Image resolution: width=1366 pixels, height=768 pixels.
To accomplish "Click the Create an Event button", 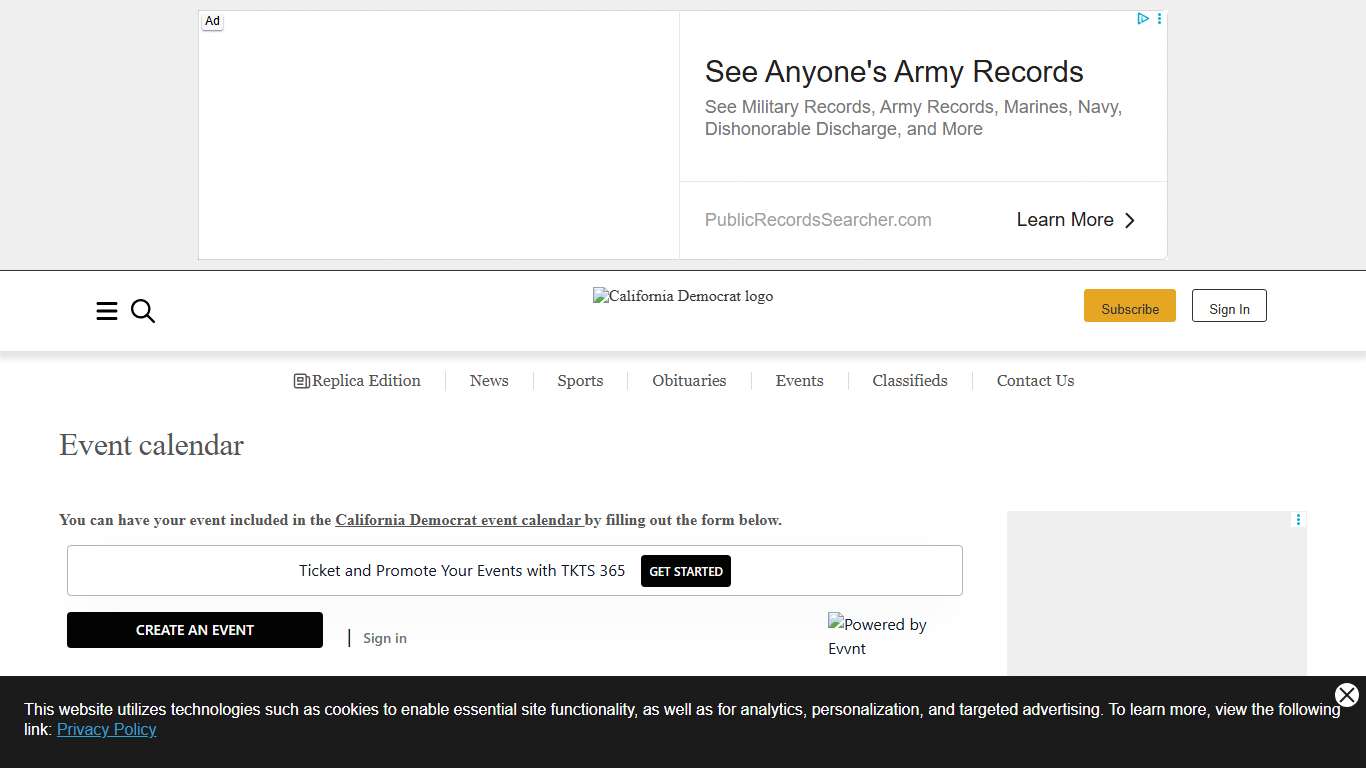I will pos(195,630).
